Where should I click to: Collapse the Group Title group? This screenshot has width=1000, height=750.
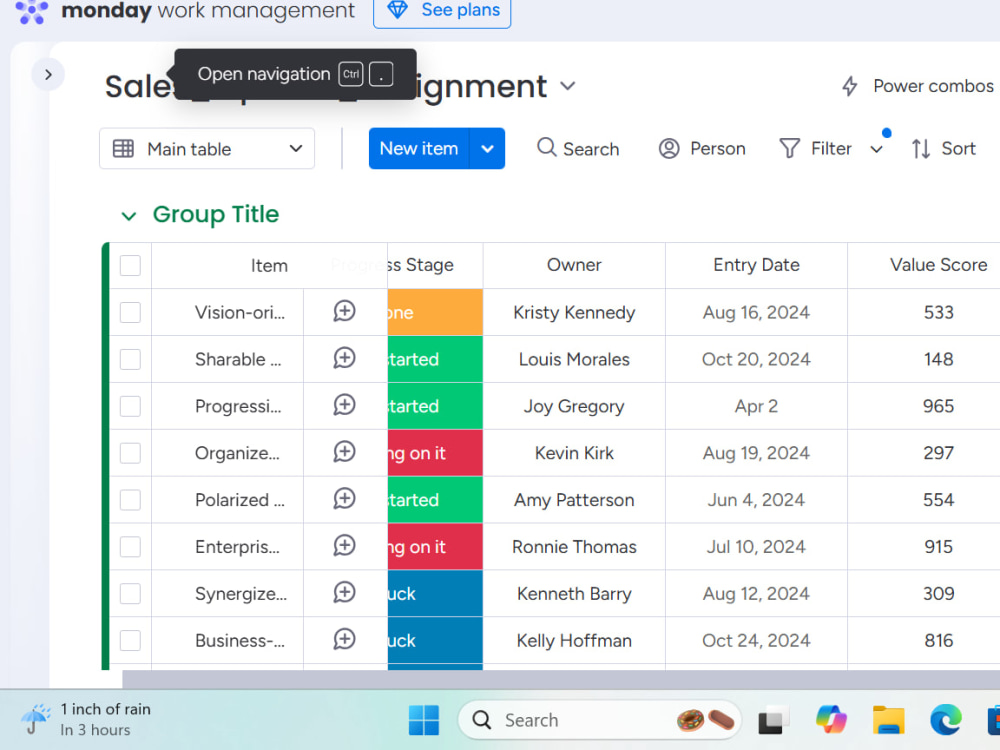click(129, 216)
